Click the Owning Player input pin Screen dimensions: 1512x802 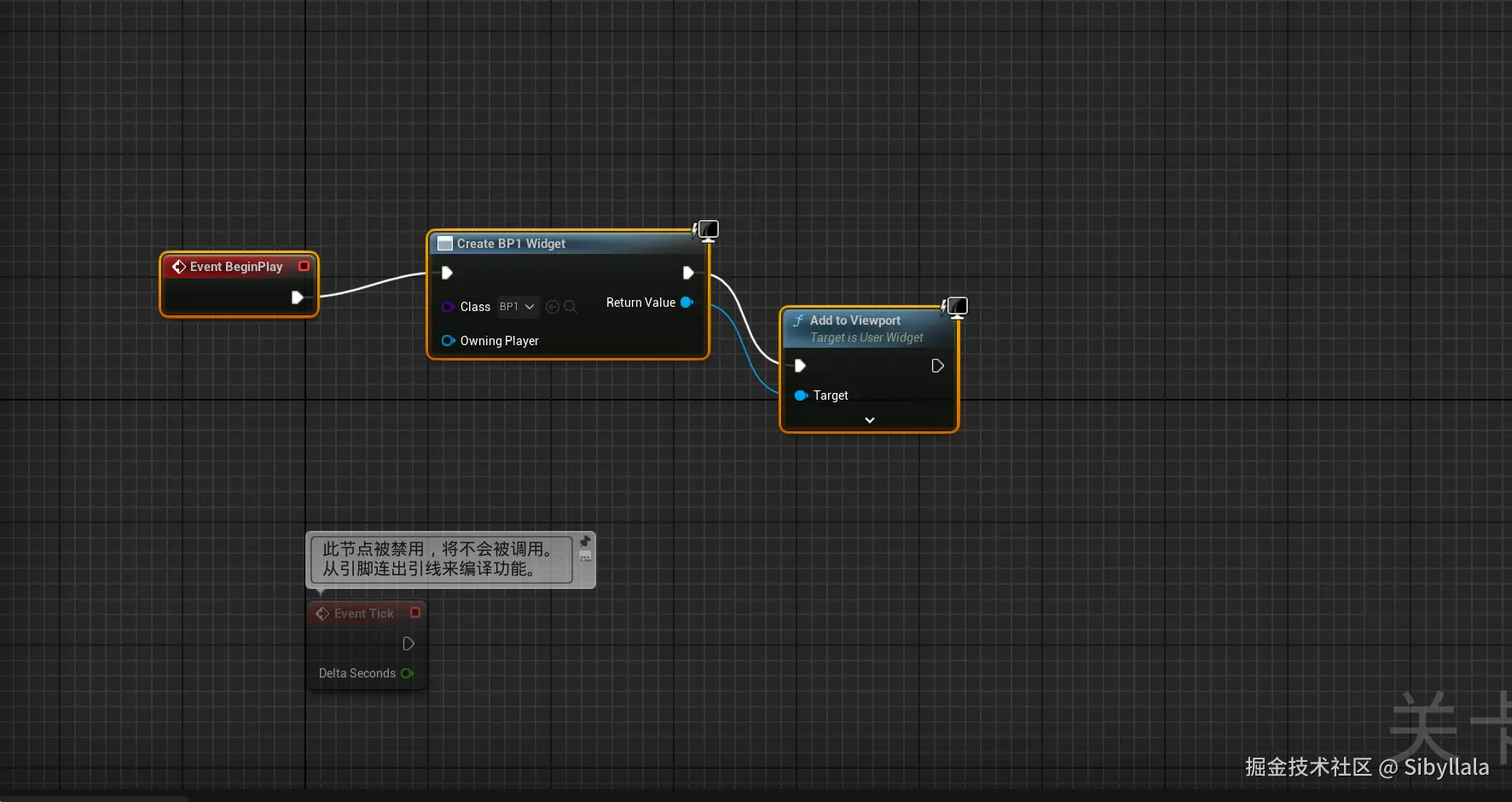(448, 341)
